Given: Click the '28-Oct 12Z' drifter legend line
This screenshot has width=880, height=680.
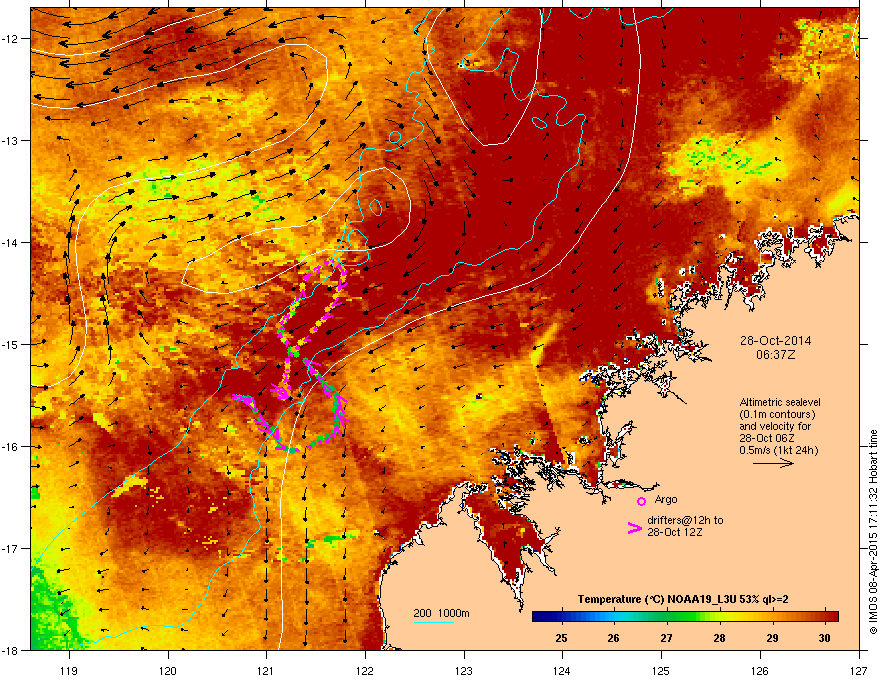Looking at the screenshot, I should 675,532.
